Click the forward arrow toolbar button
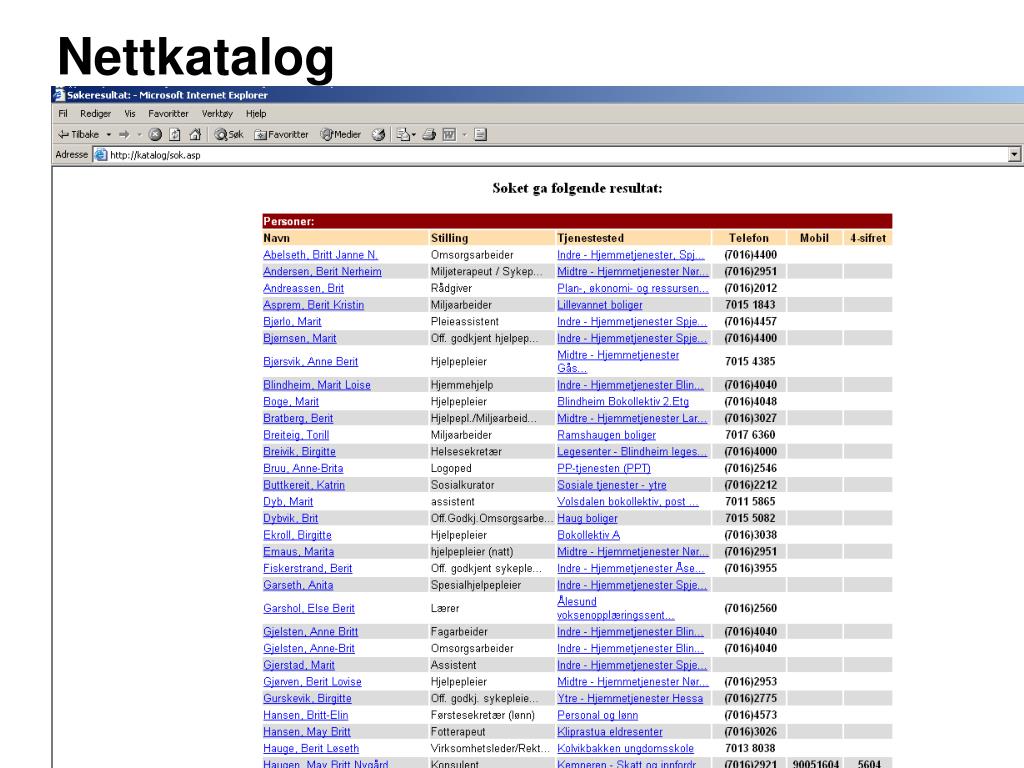1024x768 pixels. 123,135
